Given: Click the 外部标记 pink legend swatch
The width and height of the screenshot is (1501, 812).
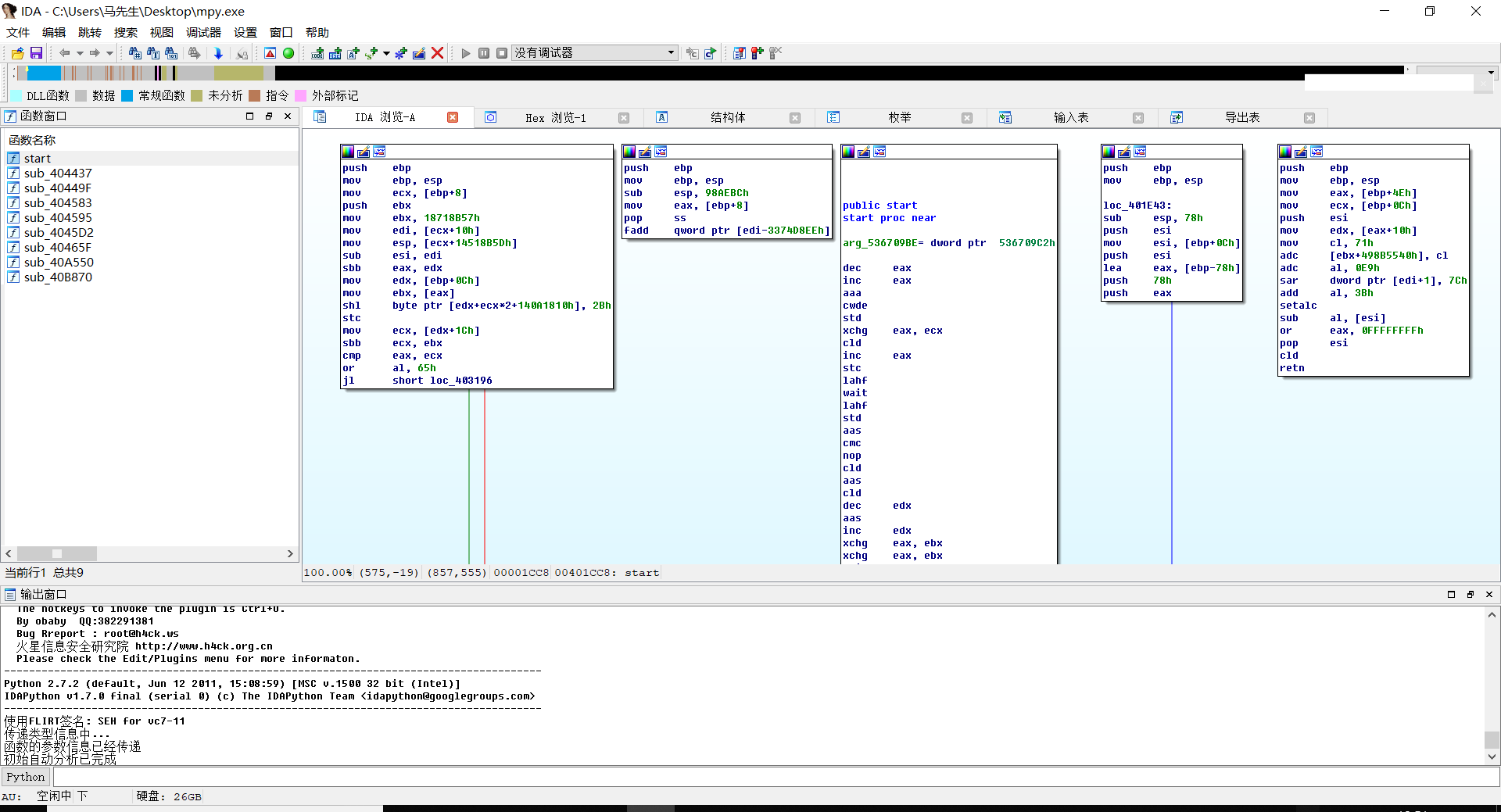Looking at the screenshot, I should (x=301, y=95).
